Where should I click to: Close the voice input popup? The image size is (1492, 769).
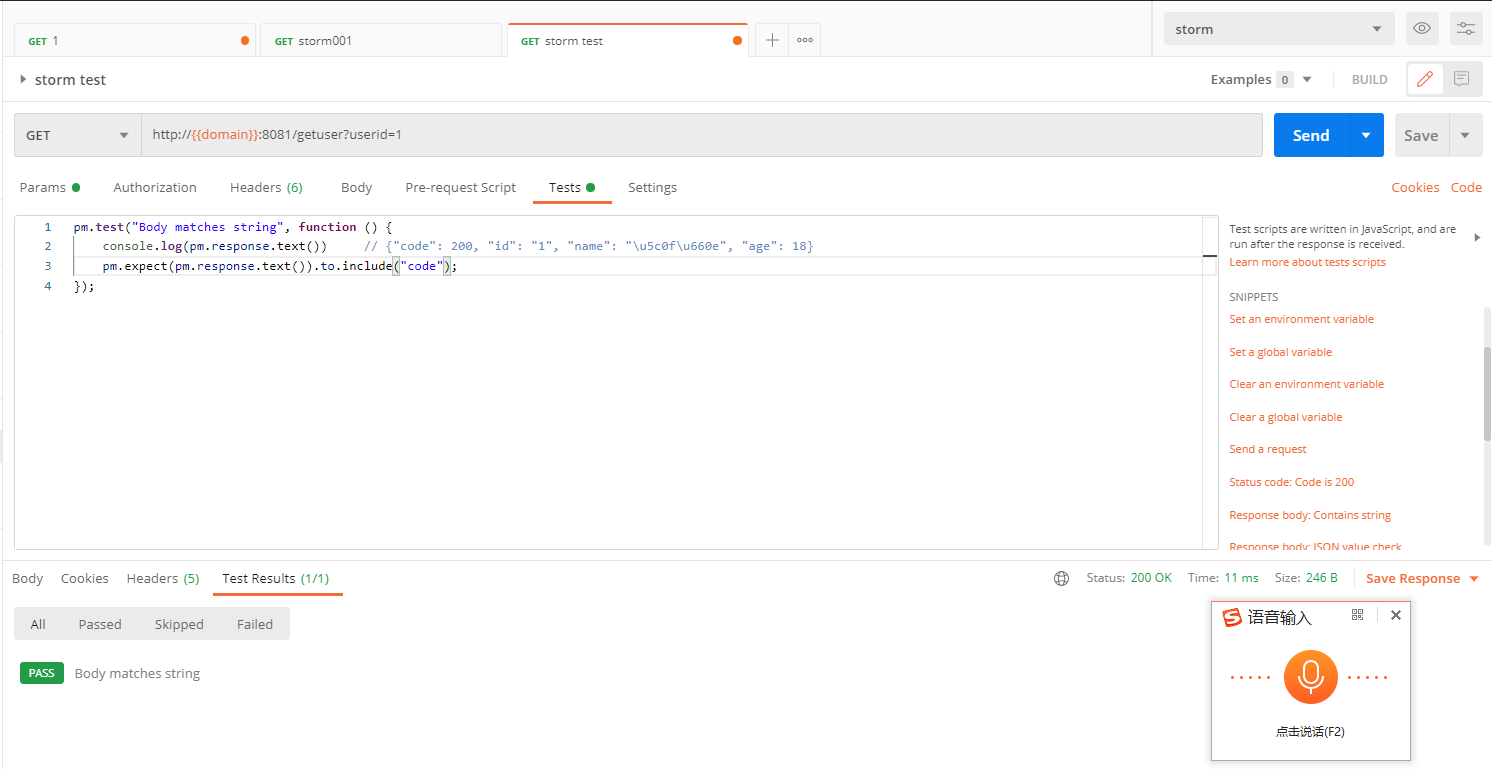(1396, 615)
